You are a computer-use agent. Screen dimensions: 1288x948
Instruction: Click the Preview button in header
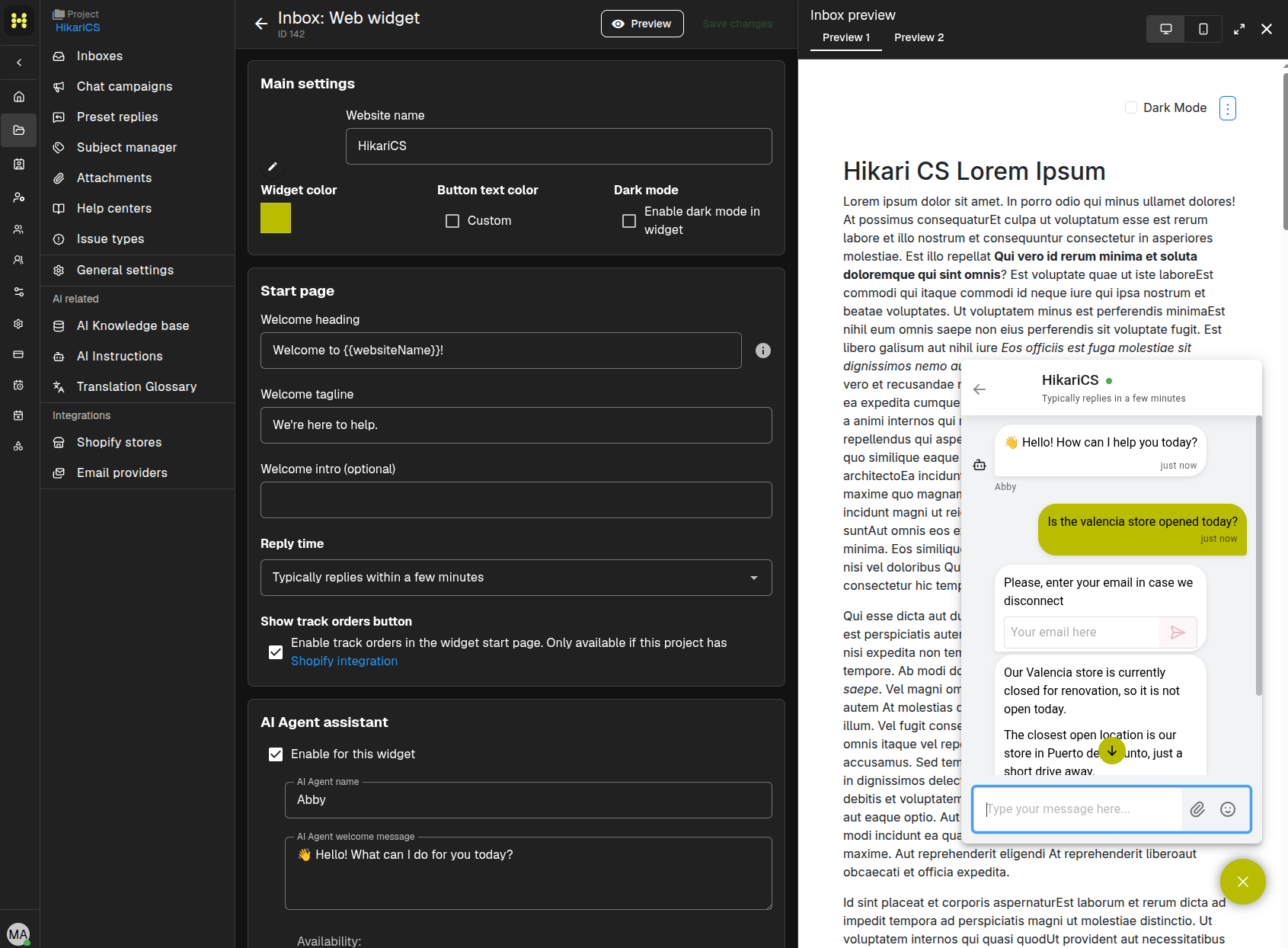(642, 24)
